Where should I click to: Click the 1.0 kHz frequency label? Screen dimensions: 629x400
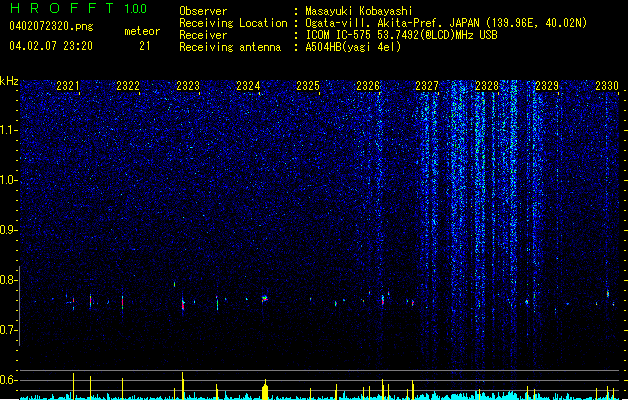point(9,180)
